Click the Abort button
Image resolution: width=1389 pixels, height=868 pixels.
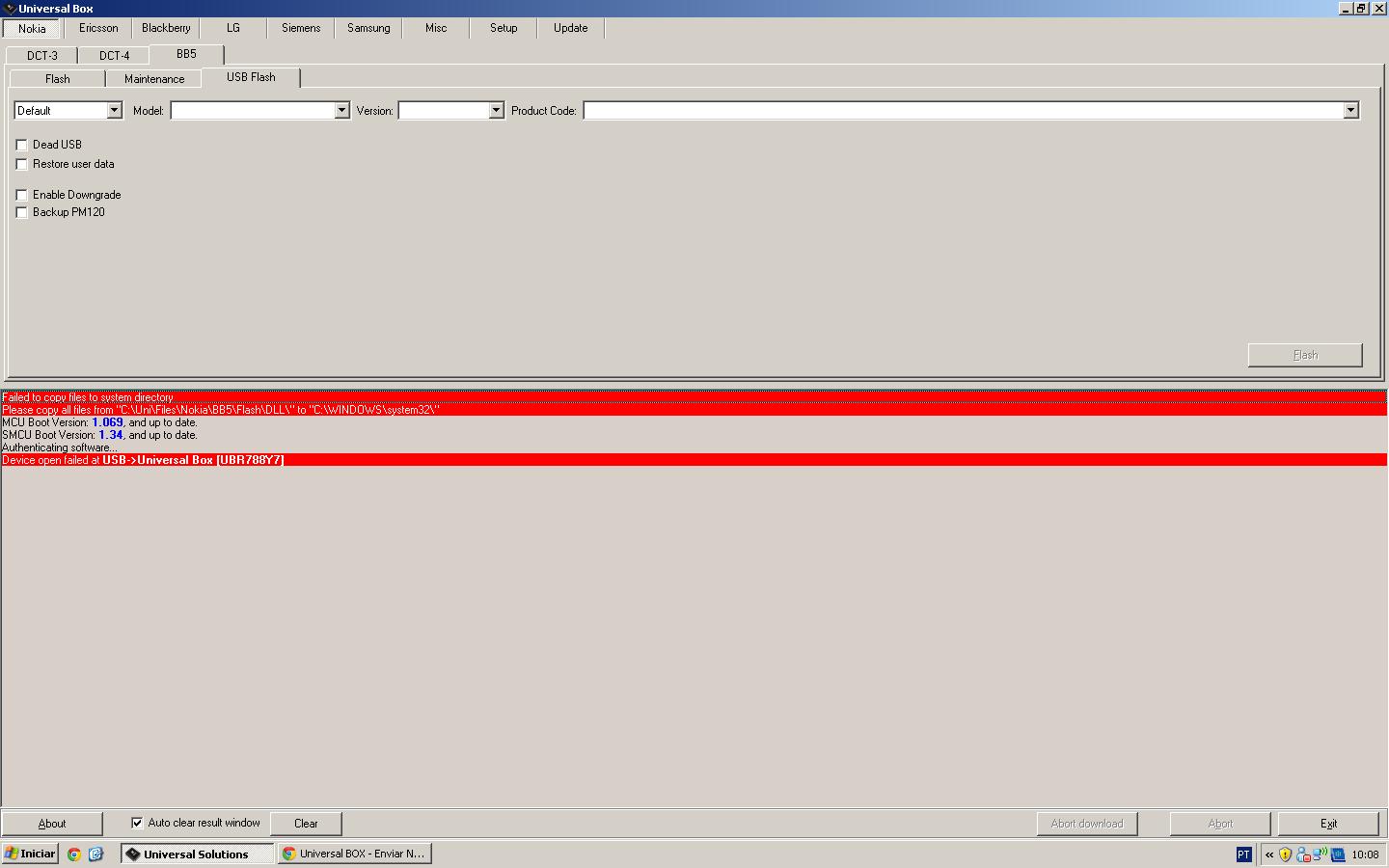[1220, 824]
